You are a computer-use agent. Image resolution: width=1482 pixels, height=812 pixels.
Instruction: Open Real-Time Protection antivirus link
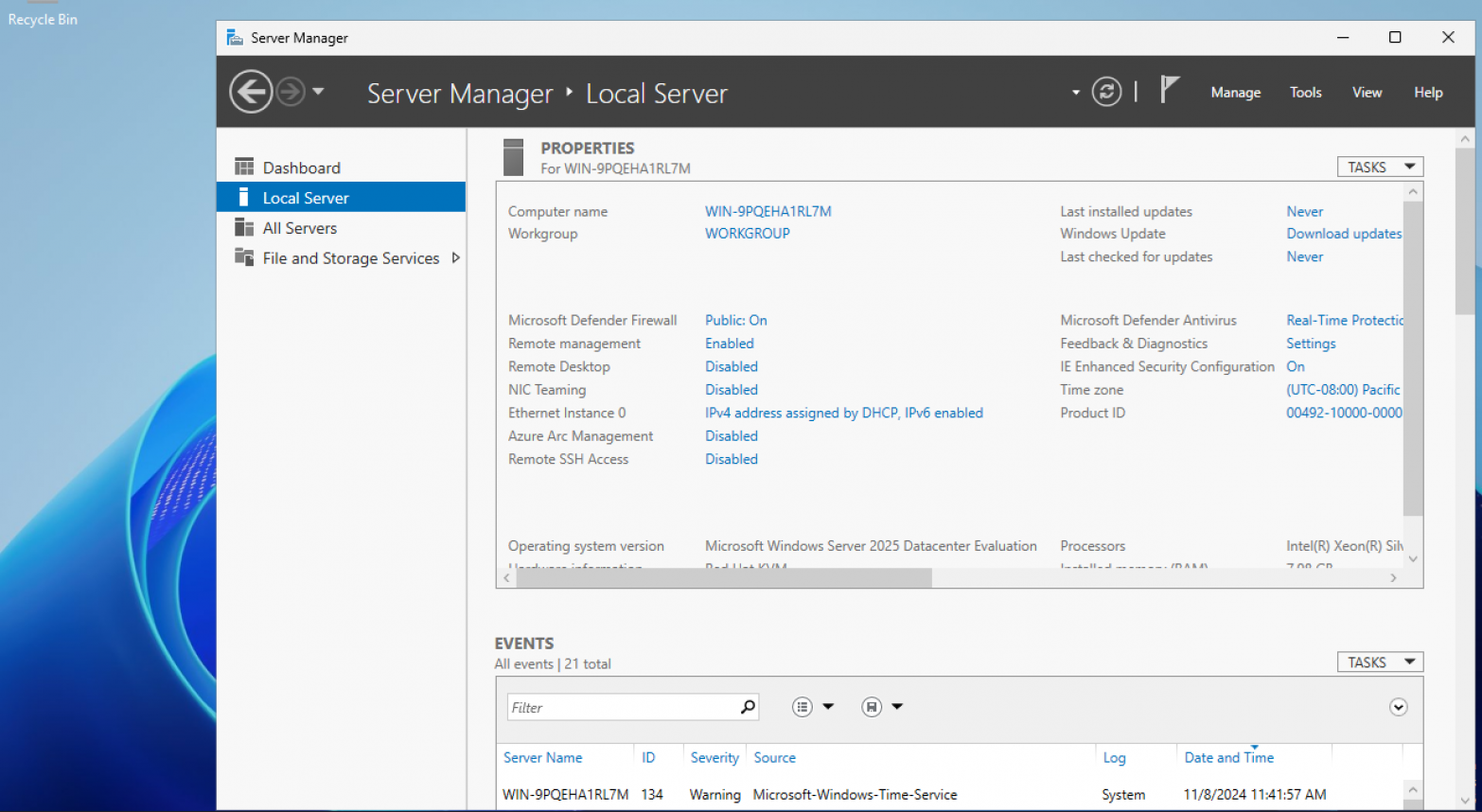1345,320
